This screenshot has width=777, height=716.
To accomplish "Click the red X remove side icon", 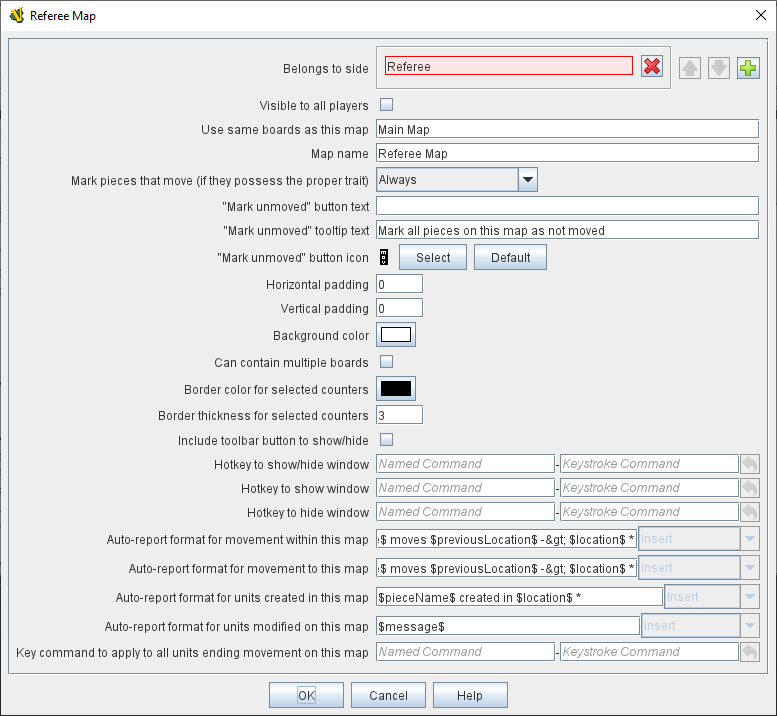I will coord(652,66).
